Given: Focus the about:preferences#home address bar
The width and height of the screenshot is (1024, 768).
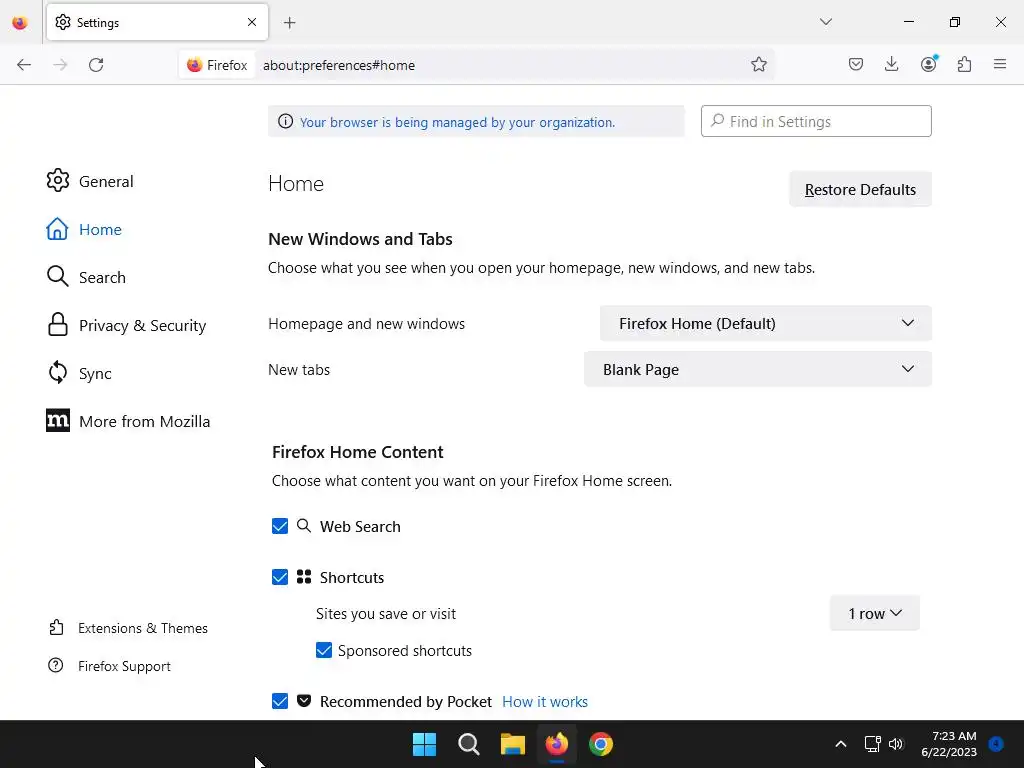Looking at the screenshot, I should (500, 65).
